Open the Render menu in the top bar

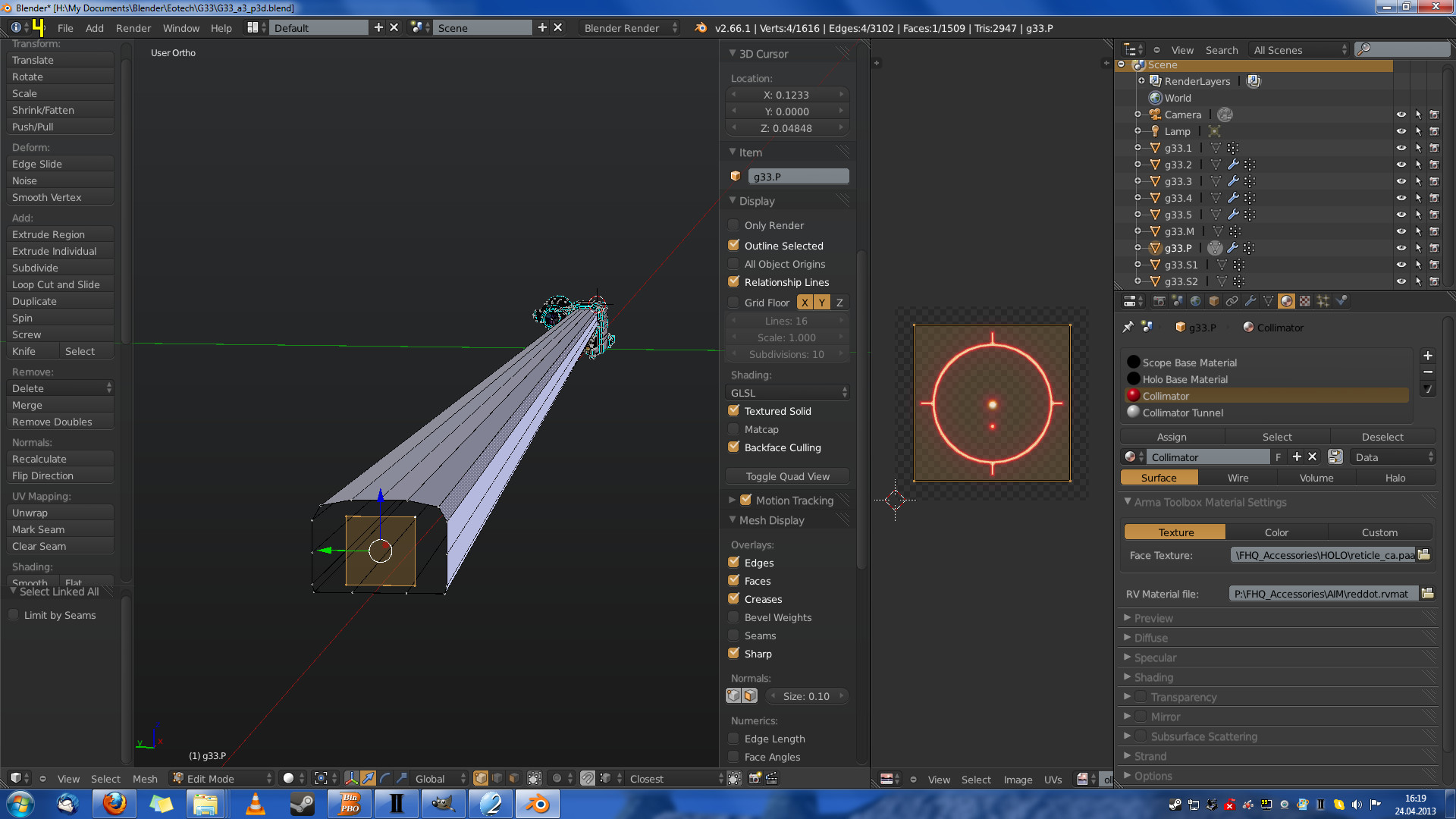133,28
